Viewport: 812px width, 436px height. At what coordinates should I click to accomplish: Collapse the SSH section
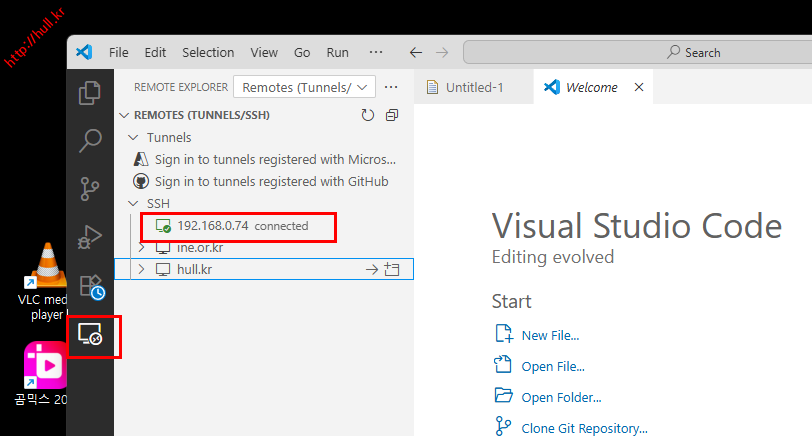133,203
